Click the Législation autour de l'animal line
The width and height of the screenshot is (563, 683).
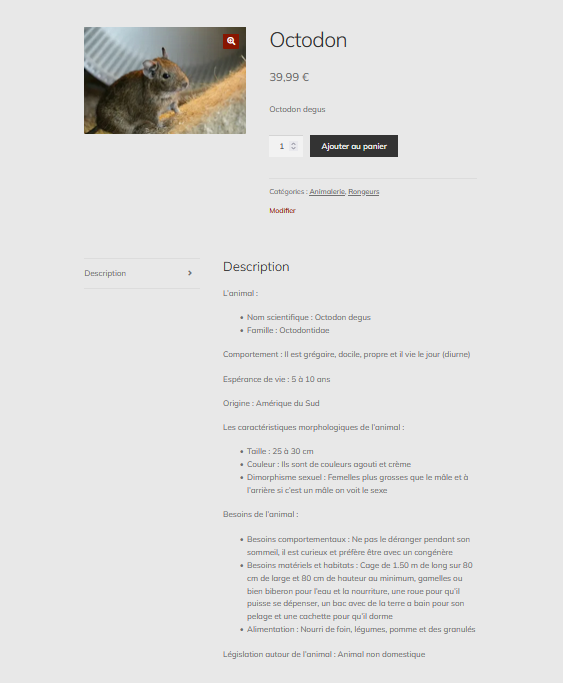pyautogui.click(x=324, y=654)
